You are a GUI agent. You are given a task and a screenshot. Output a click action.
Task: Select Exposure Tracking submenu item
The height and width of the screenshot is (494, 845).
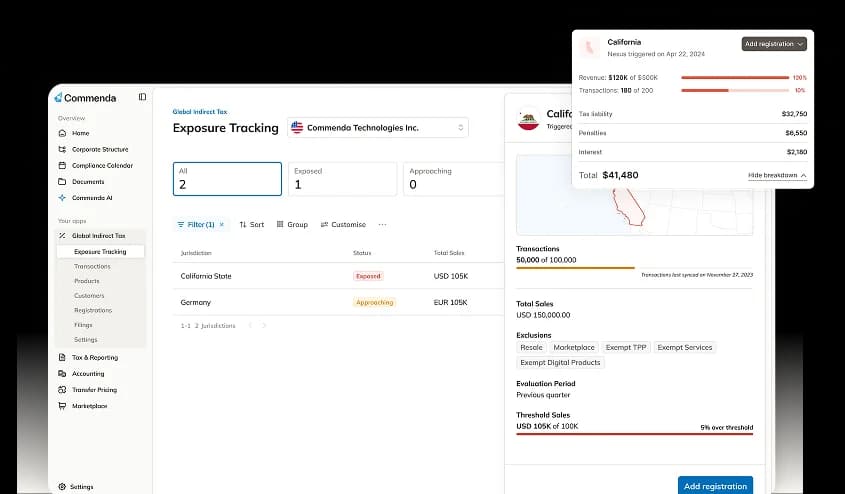point(100,252)
